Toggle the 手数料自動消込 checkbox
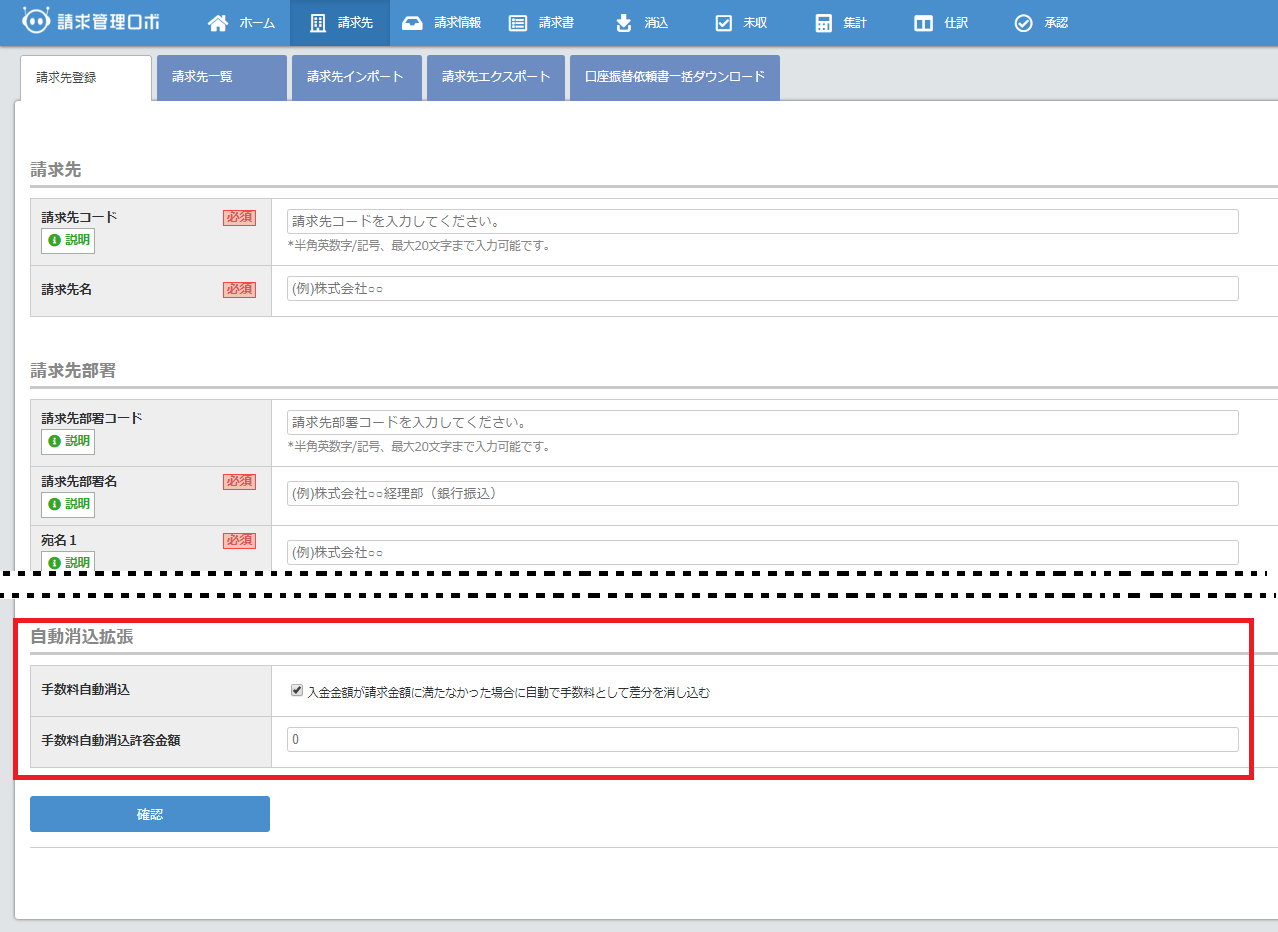The image size is (1278, 932). click(x=297, y=691)
